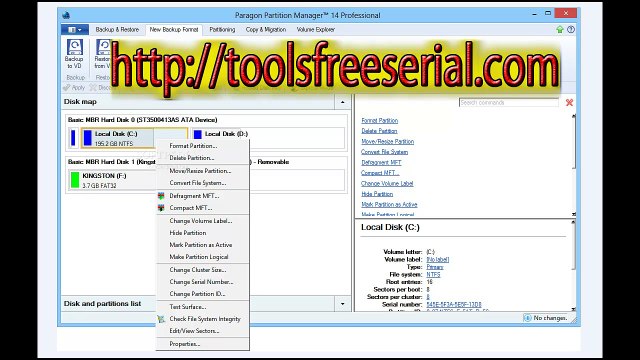Collapse the Disk map panel arrow
640x360 pixels.
click(x=342, y=102)
